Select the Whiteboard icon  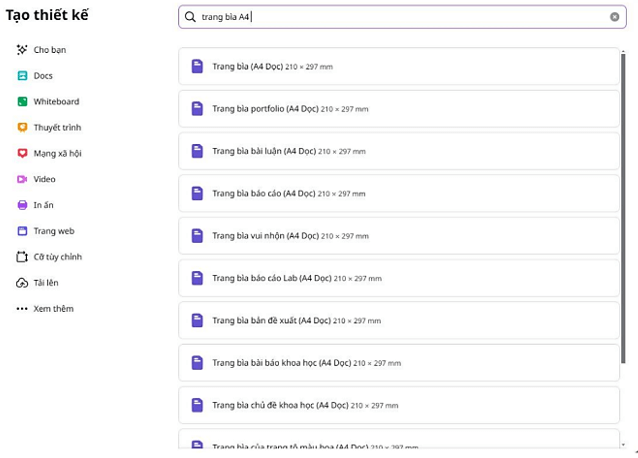point(22,102)
